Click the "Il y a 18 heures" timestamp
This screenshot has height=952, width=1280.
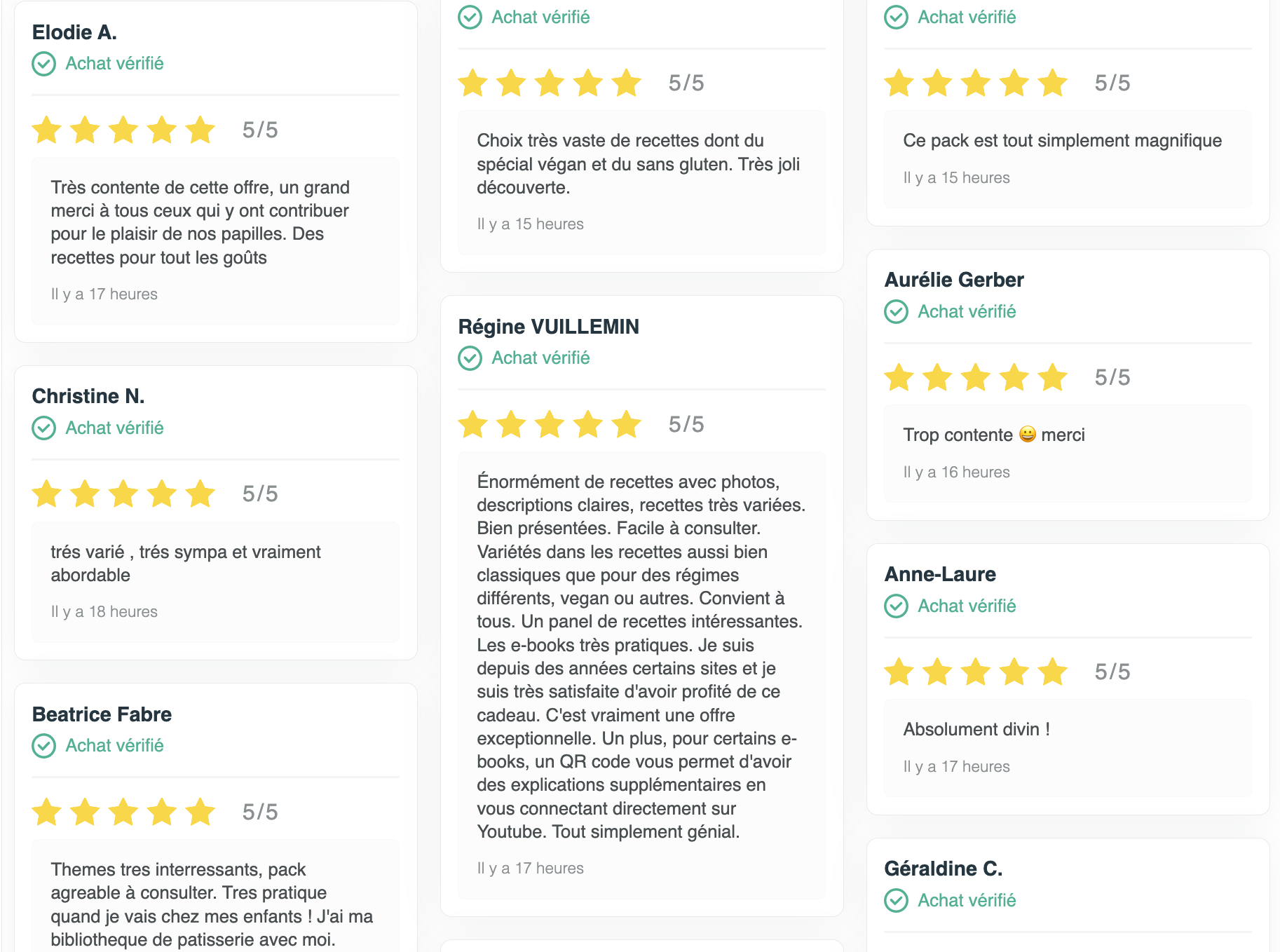(x=104, y=611)
